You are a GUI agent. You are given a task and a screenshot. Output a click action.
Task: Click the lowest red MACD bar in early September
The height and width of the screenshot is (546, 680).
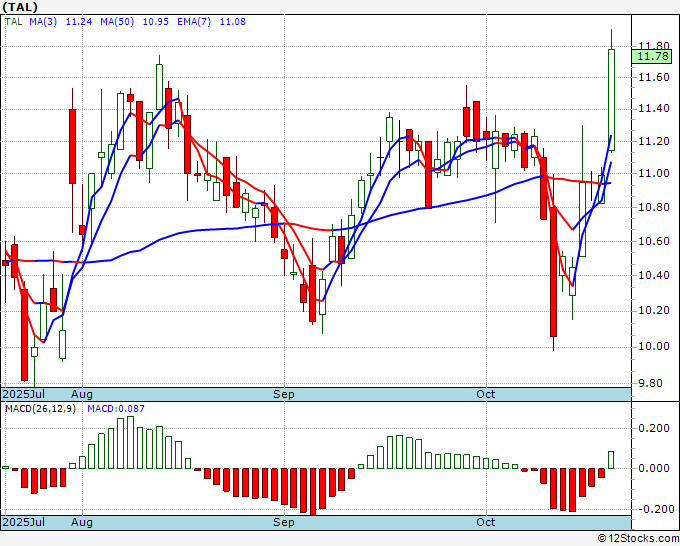coord(313,492)
